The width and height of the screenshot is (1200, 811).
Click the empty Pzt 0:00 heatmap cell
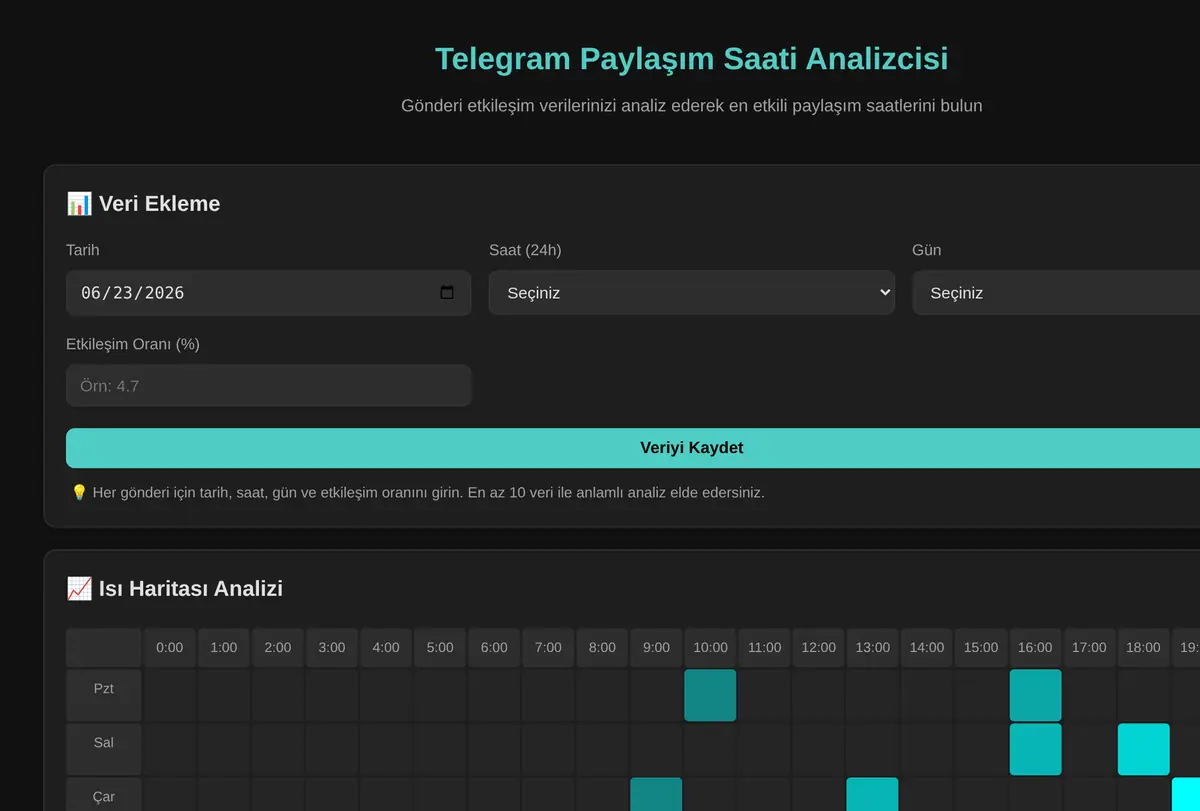click(x=170, y=695)
